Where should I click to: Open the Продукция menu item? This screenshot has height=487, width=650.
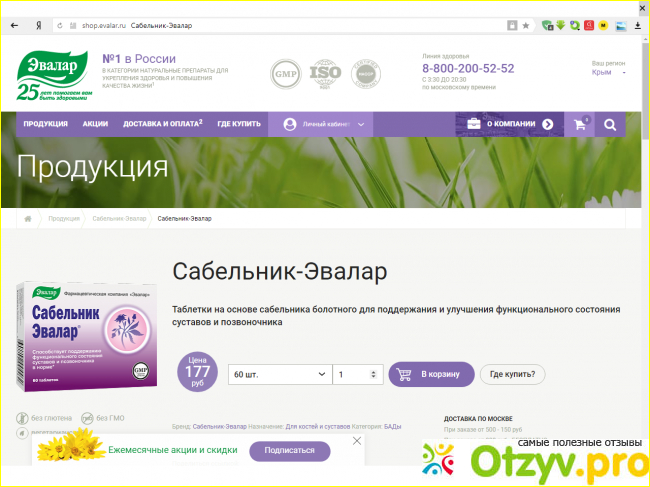[x=45, y=124]
